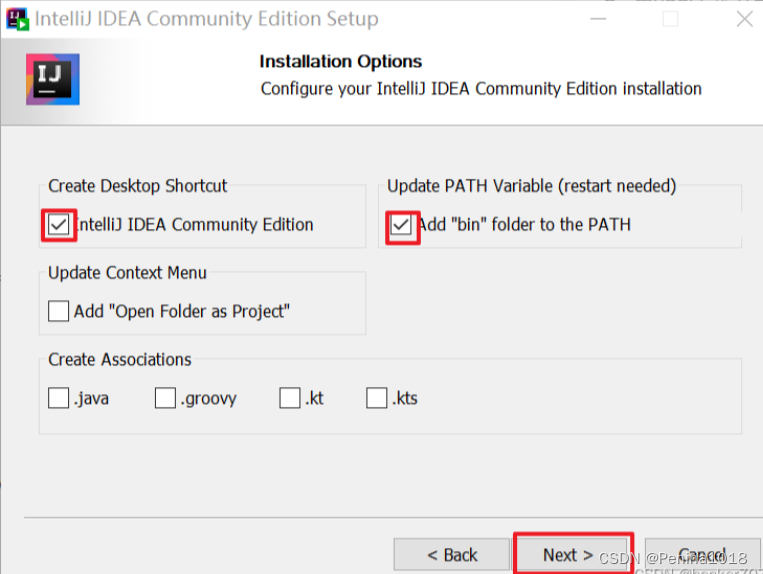Click the IntelliJ IDEA installer title bar icon
Screen dimensions: 763x574
(18, 19)
